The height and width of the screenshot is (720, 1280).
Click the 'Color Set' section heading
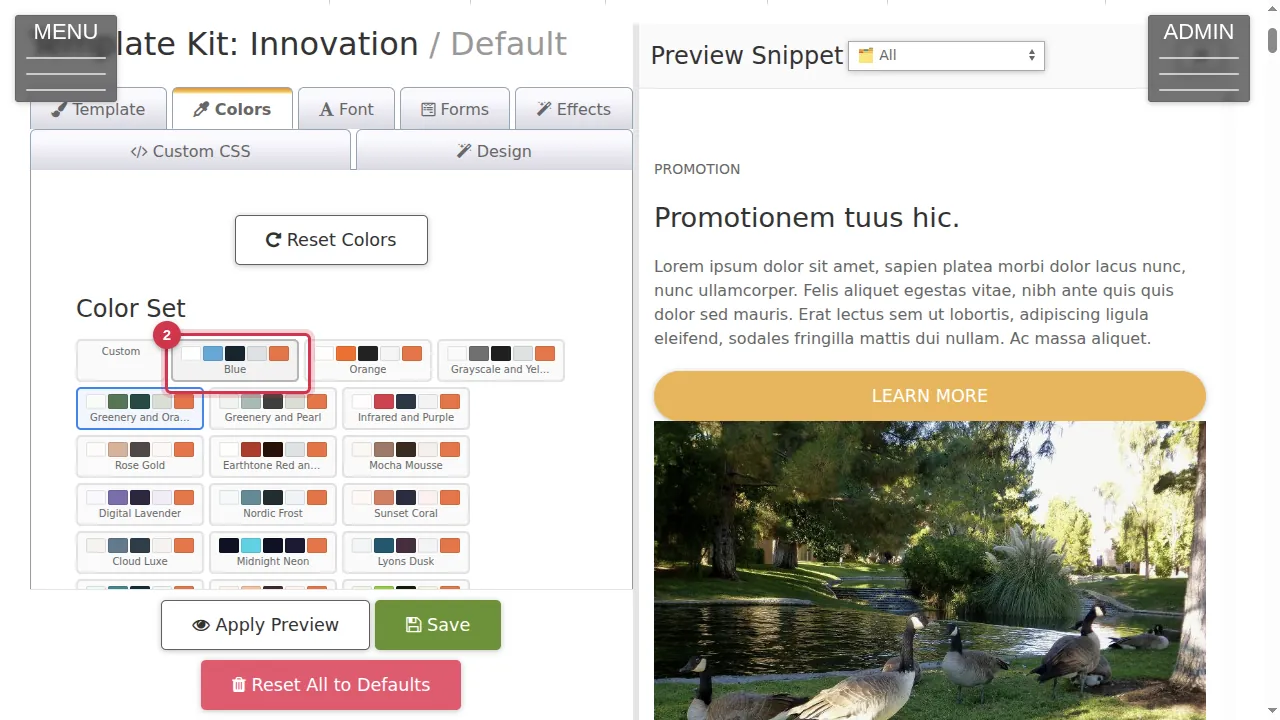click(x=131, y=309)
